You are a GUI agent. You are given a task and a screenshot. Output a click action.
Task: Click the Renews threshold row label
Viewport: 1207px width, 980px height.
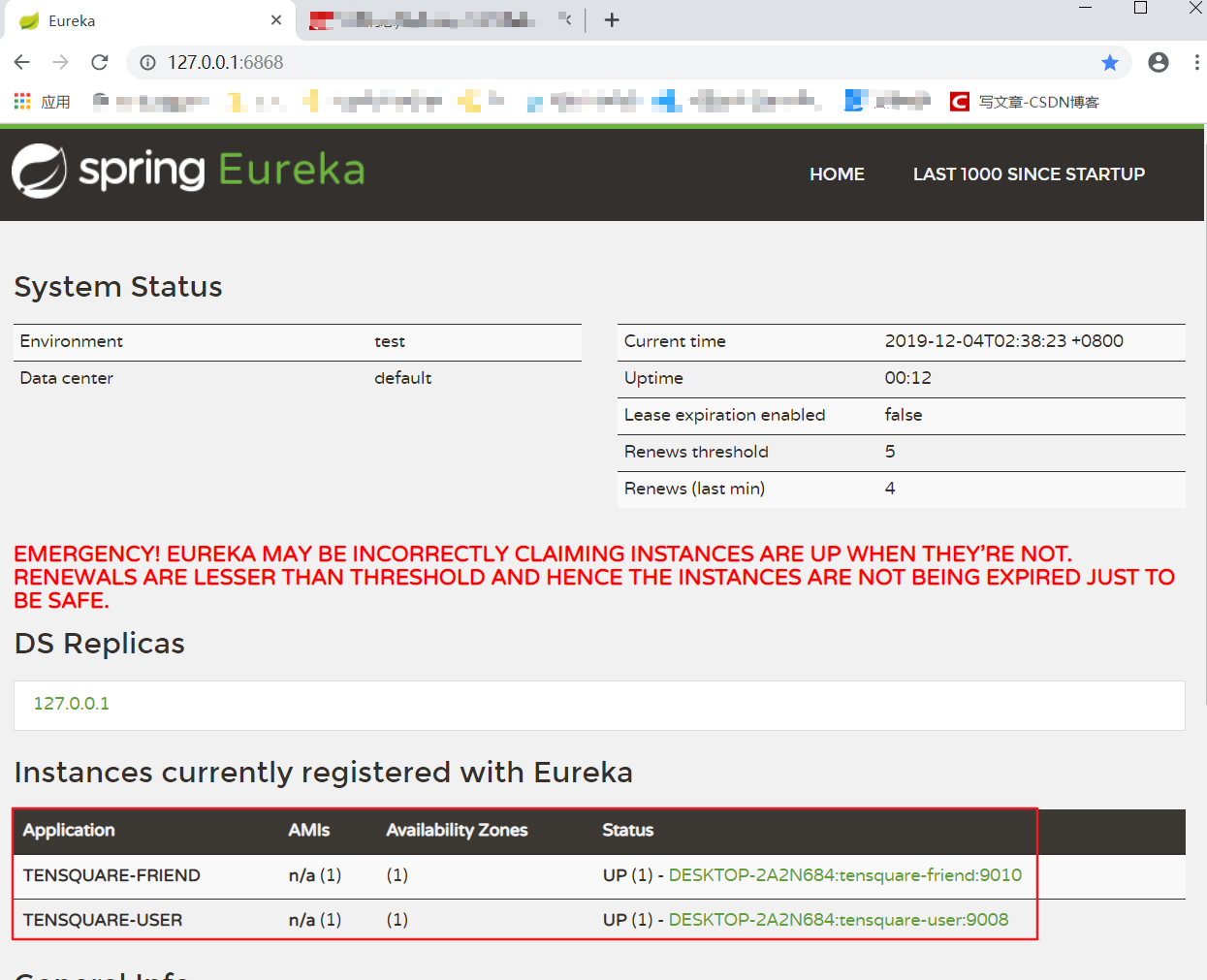click(696, 452)
